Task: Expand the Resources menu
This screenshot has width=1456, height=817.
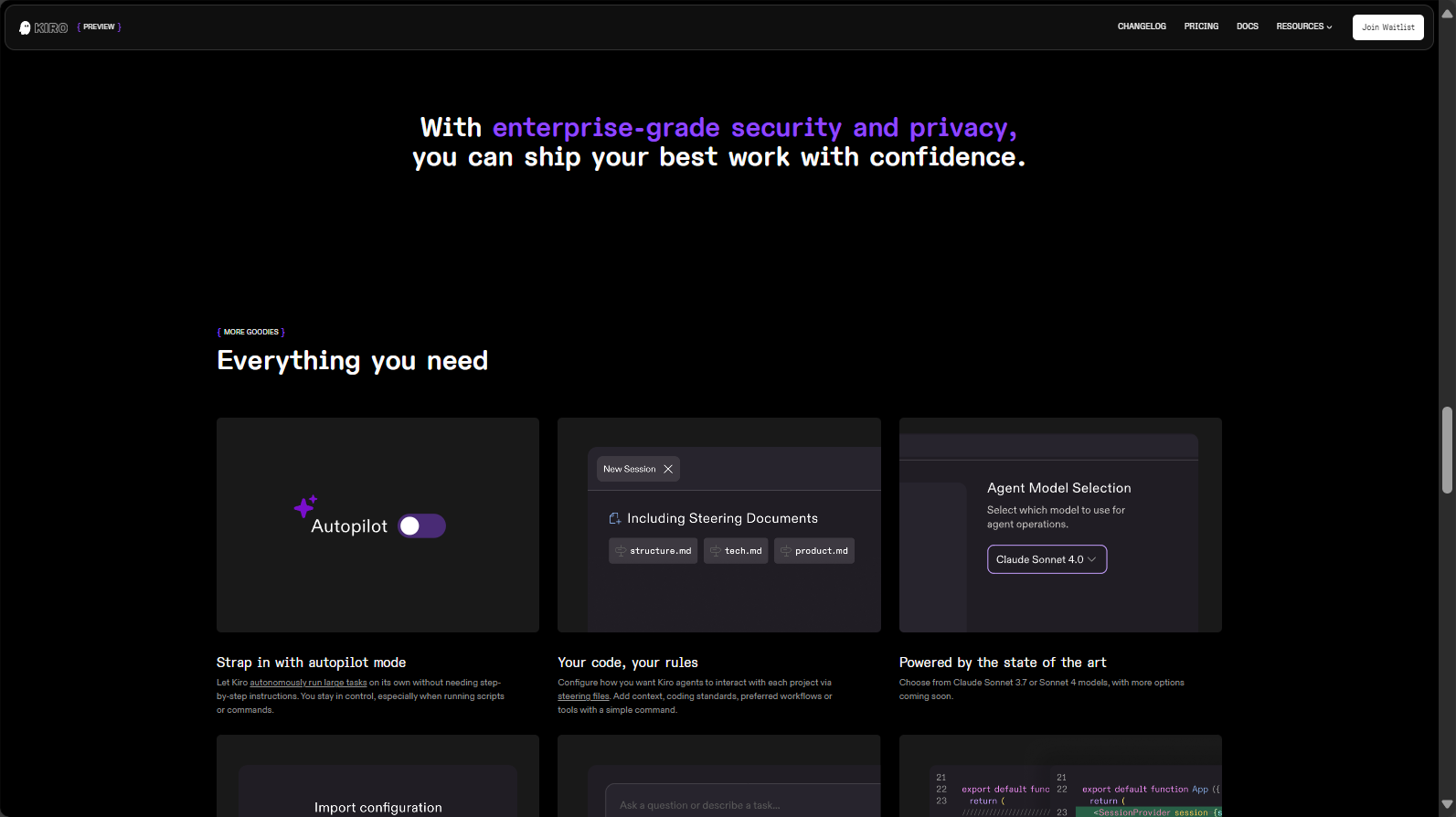Action: 1303,27
